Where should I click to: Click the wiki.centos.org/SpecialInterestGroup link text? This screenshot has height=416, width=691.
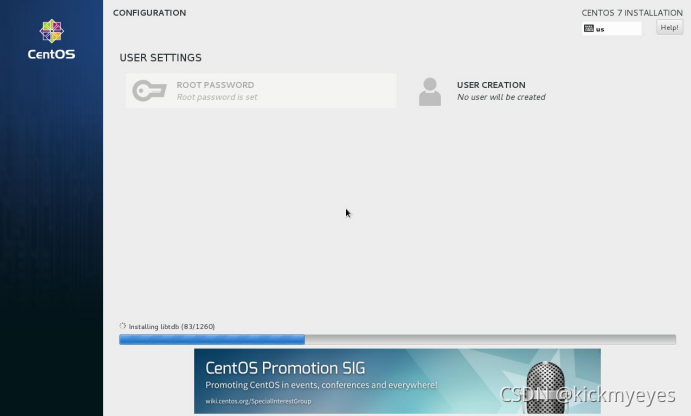pos(258,401)
